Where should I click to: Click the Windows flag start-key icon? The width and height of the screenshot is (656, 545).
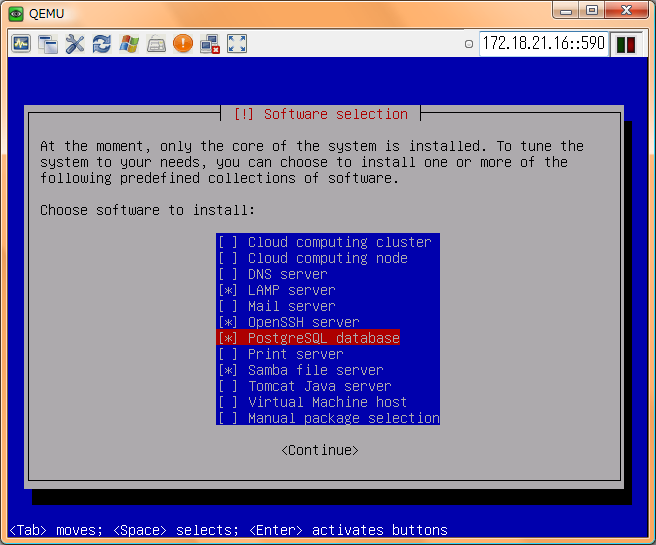129,44
